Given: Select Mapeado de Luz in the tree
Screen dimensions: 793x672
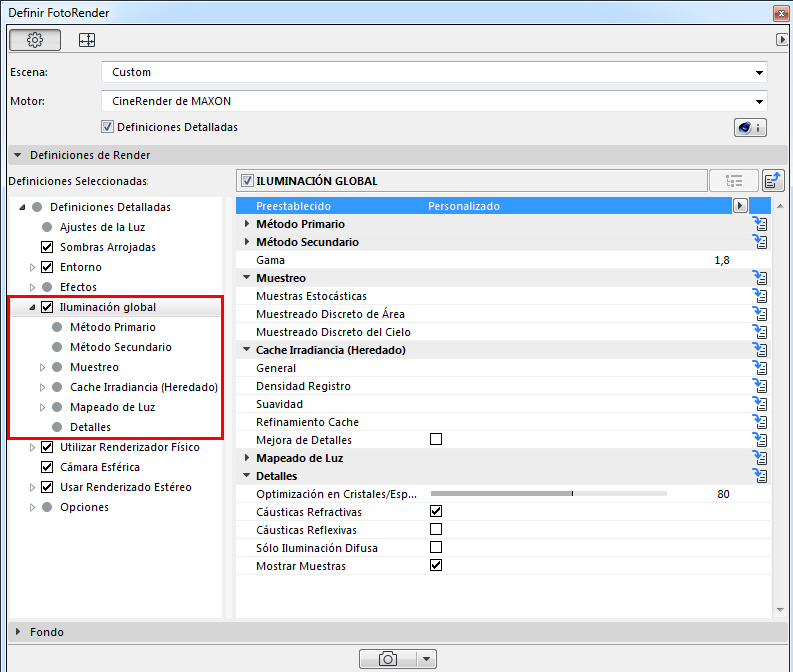Looking at the screenshot, I should (x=112, y=407).
